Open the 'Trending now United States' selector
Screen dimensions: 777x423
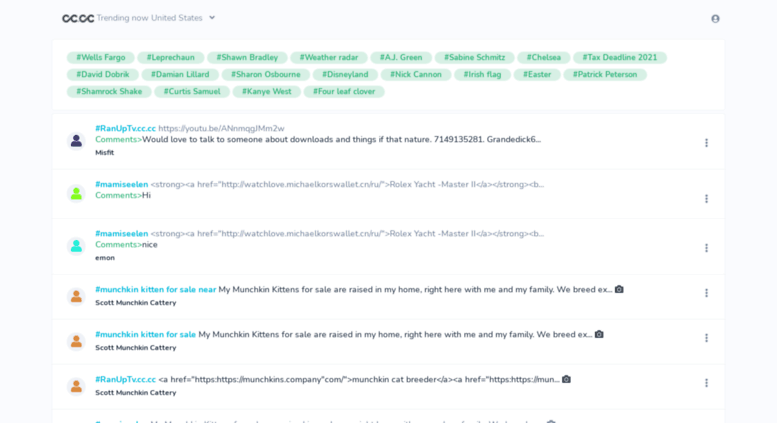tap(156, 18)
